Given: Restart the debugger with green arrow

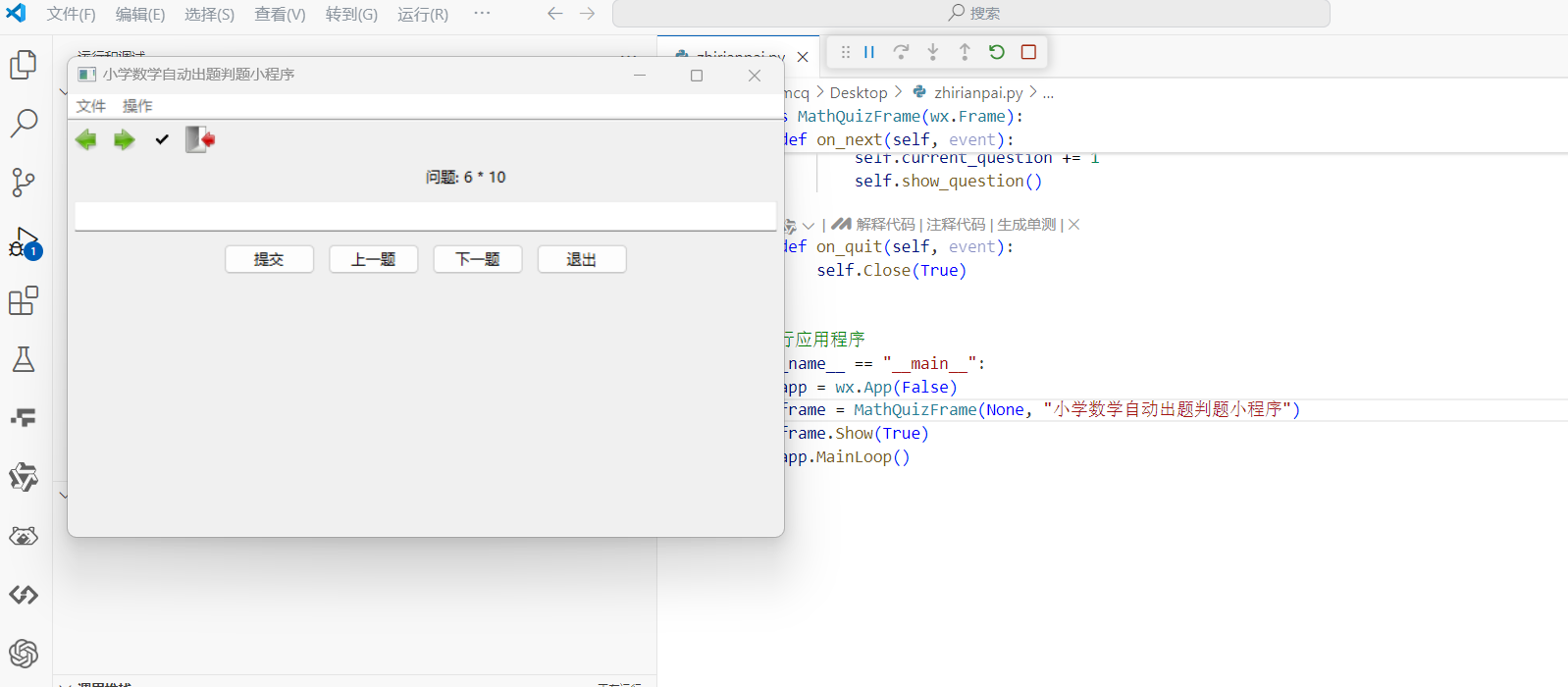Looking at the screenshot, I should coord(997,52).
